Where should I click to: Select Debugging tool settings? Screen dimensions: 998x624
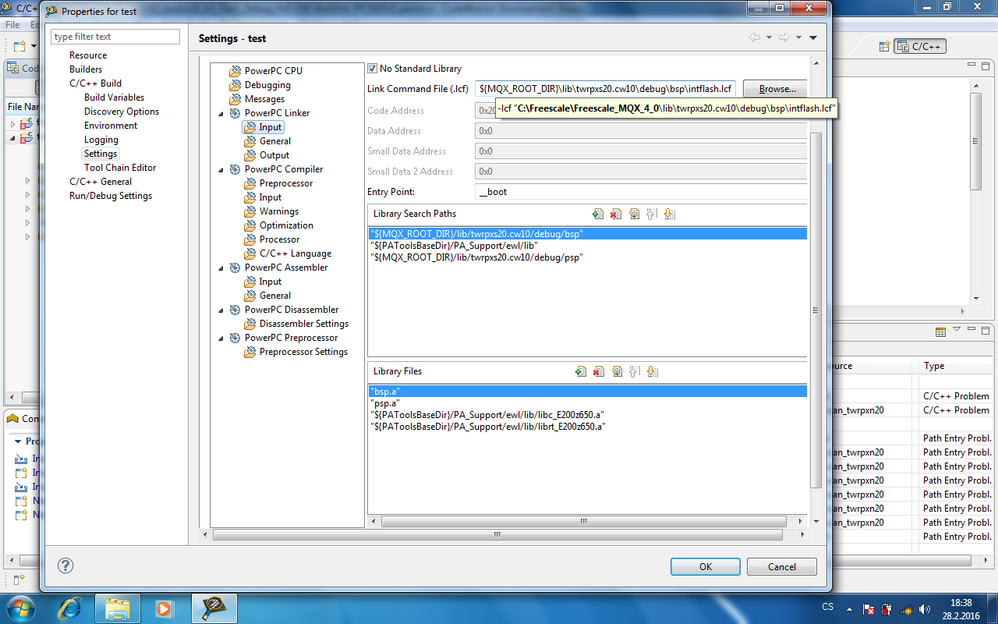pyautogui.click(x=267, y=85)
